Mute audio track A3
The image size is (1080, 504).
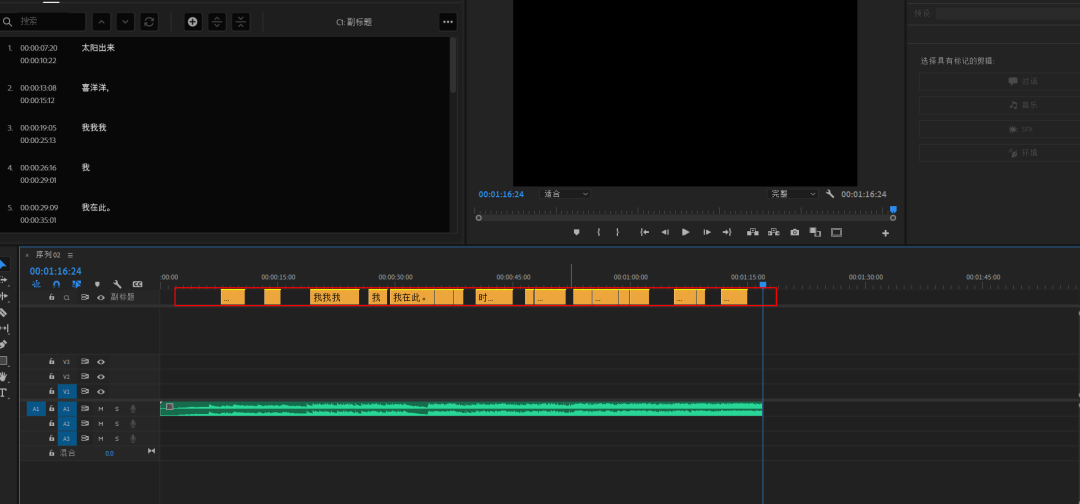[x=101, y=439]
